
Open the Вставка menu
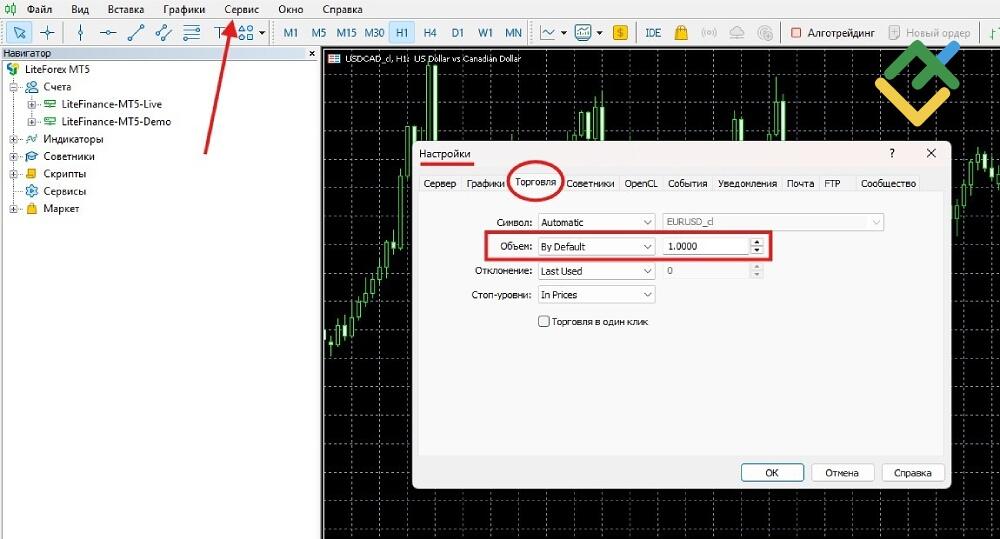tap(126, 10)
